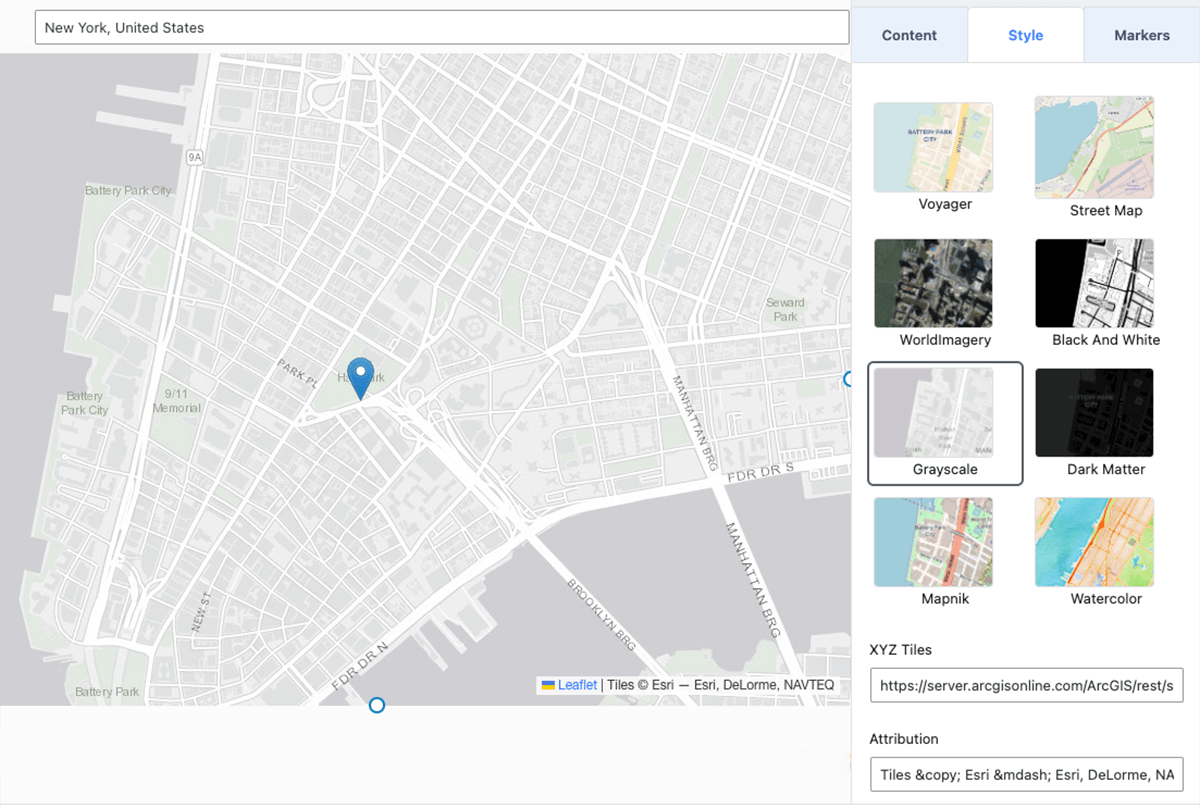Click the 9/11 Memorial map label
Viewport: 1200px width, 808px height.
click(x=176, y=401)
